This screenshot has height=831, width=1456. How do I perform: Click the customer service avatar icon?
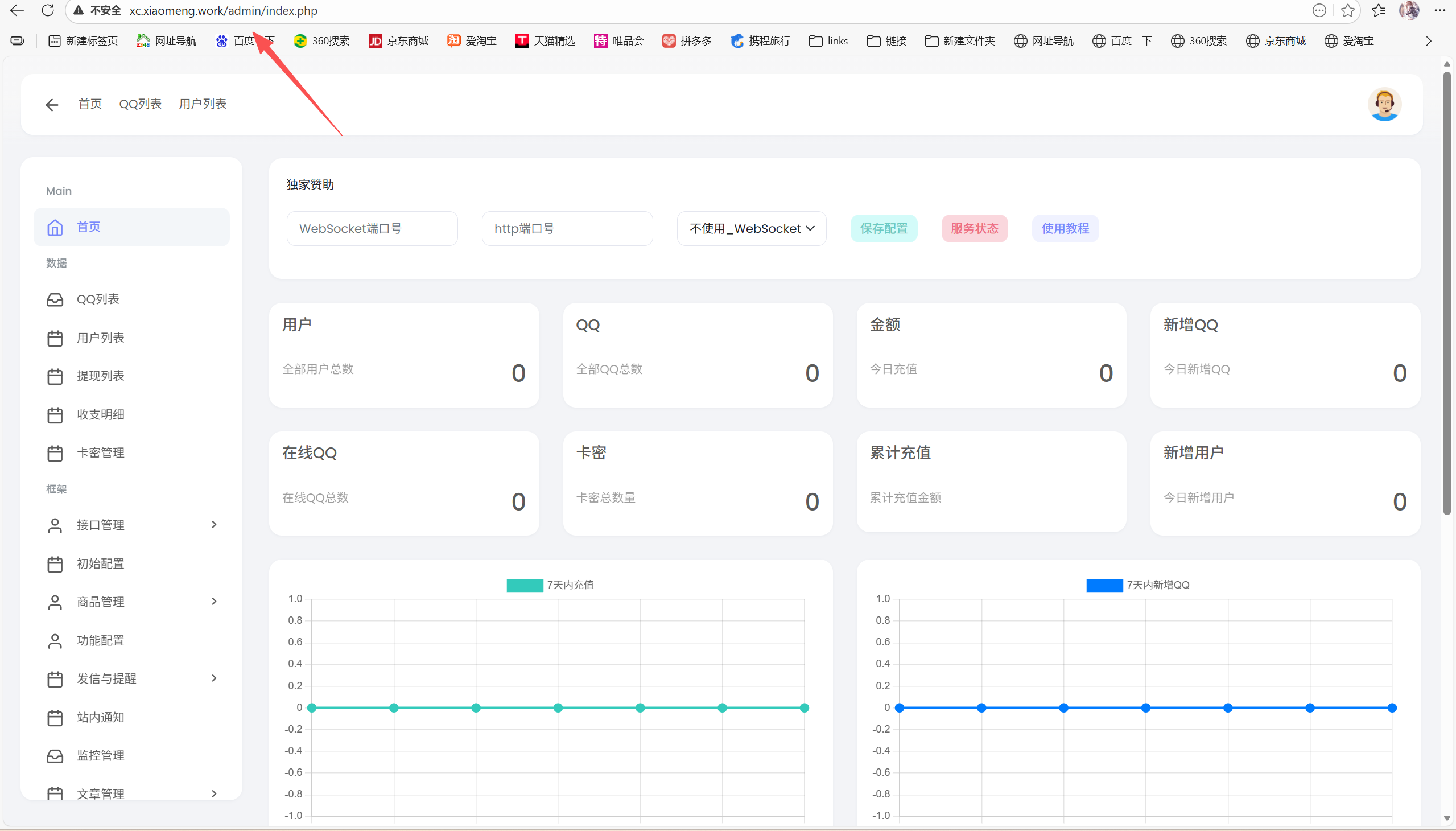(x=1384, y=105)
